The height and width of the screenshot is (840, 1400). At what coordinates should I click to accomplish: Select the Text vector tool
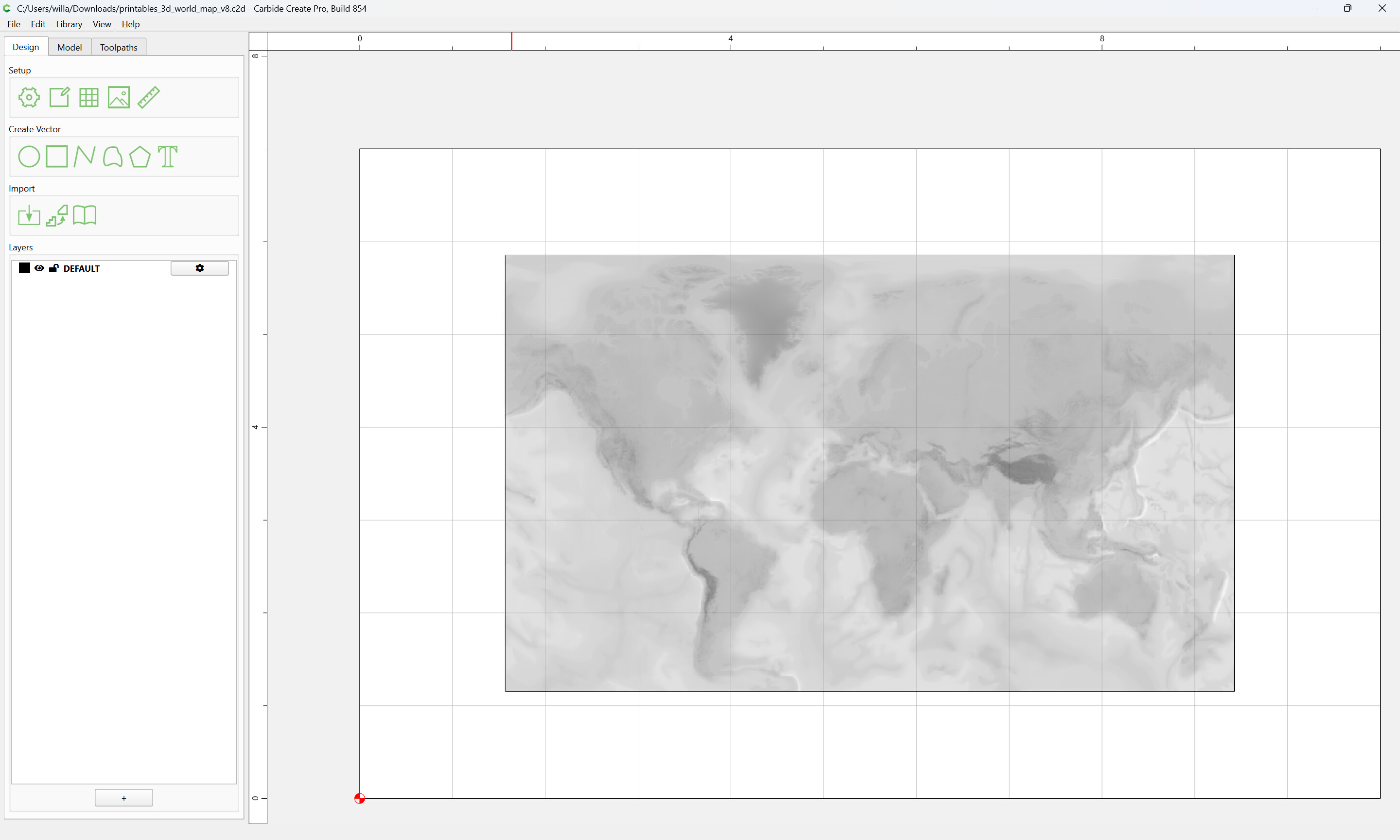pos(168,157)
